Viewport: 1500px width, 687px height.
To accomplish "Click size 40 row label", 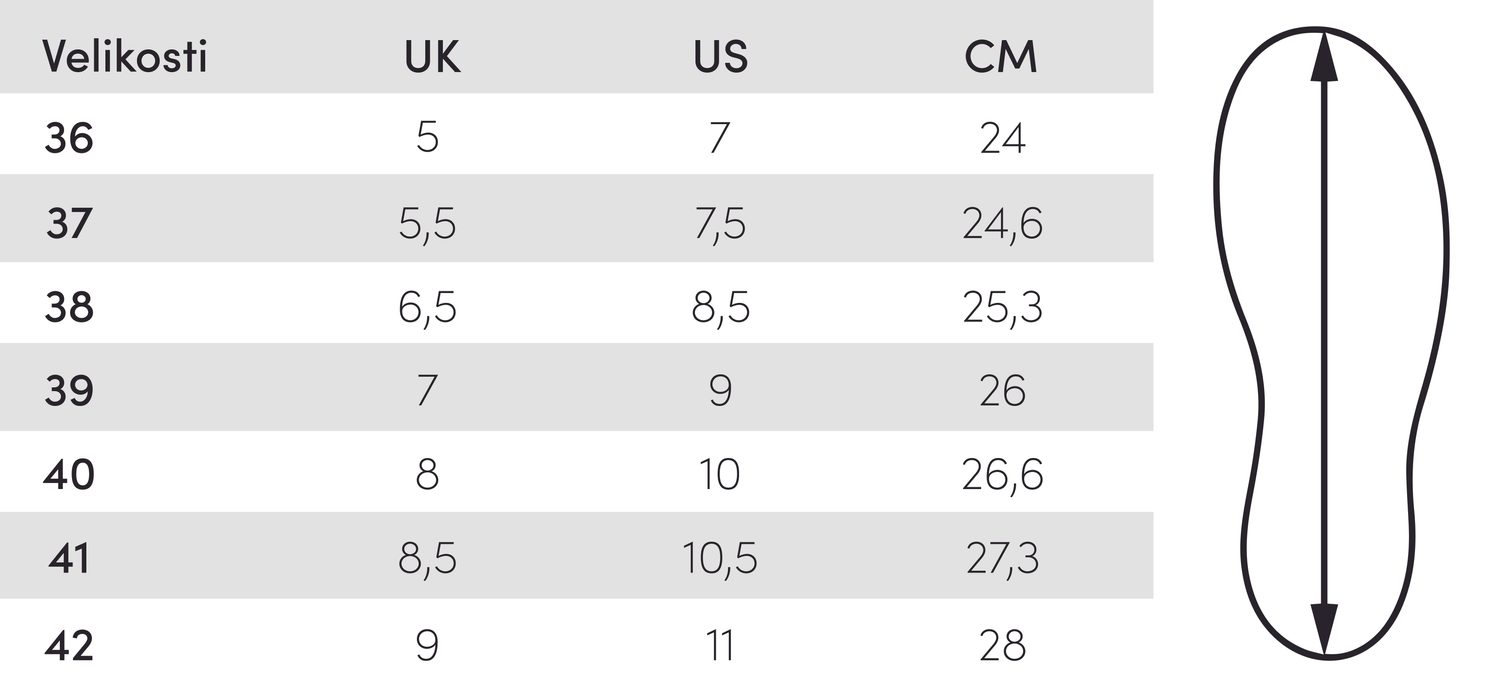I will click(x=69, y=474).
